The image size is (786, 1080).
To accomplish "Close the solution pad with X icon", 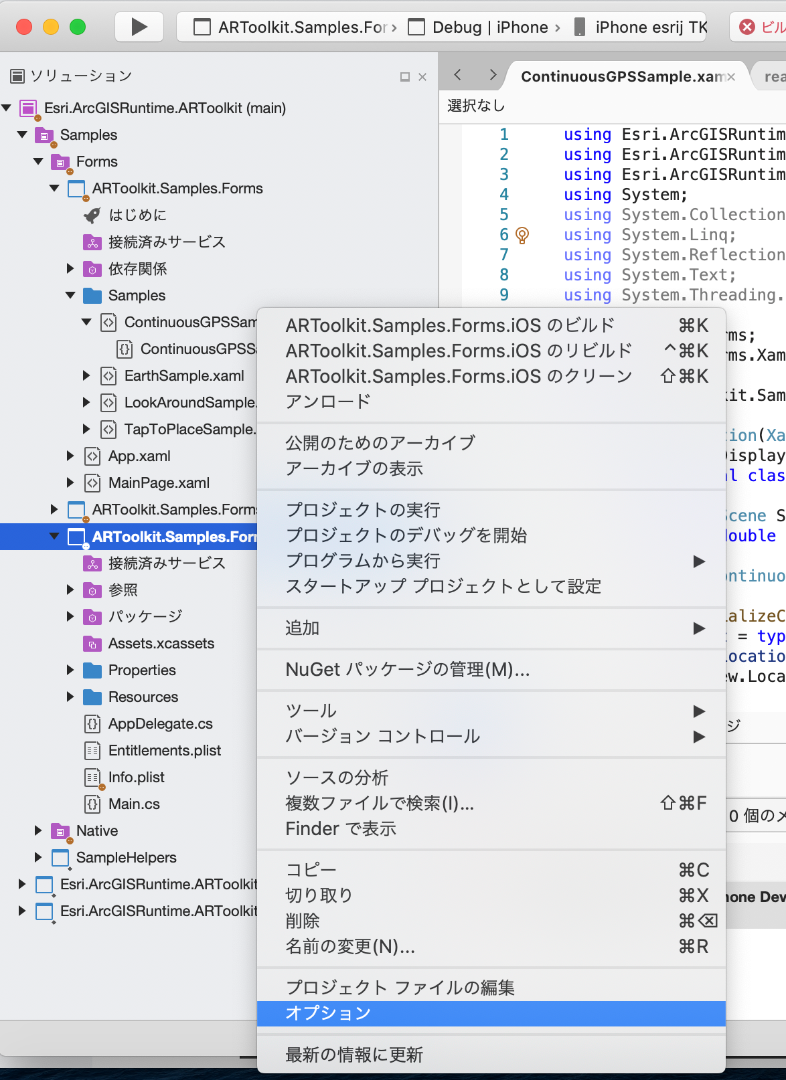I will click(x=422, y=77).
